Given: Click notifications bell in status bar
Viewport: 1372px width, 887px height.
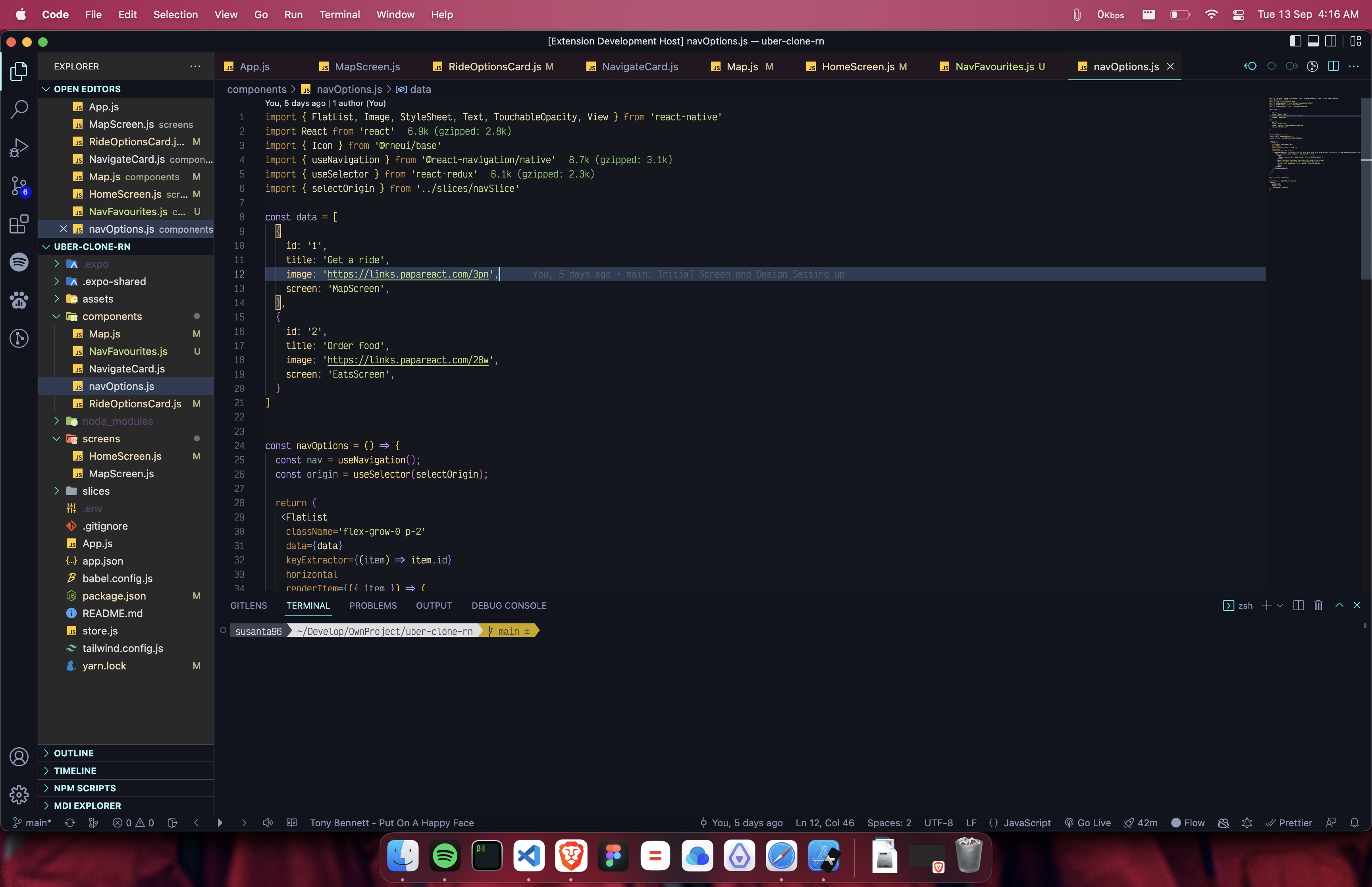Looking at the screenshot, I should 1354,823.
